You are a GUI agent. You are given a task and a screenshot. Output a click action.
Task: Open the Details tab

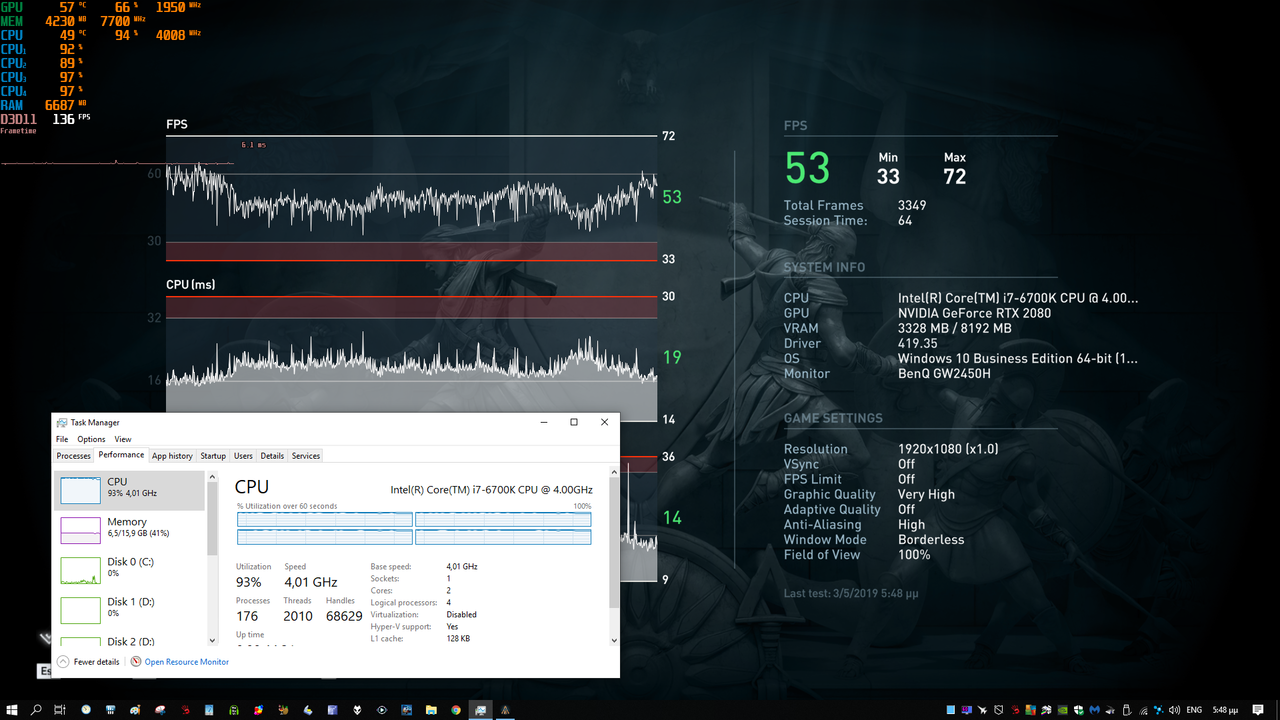click(272, 456)
